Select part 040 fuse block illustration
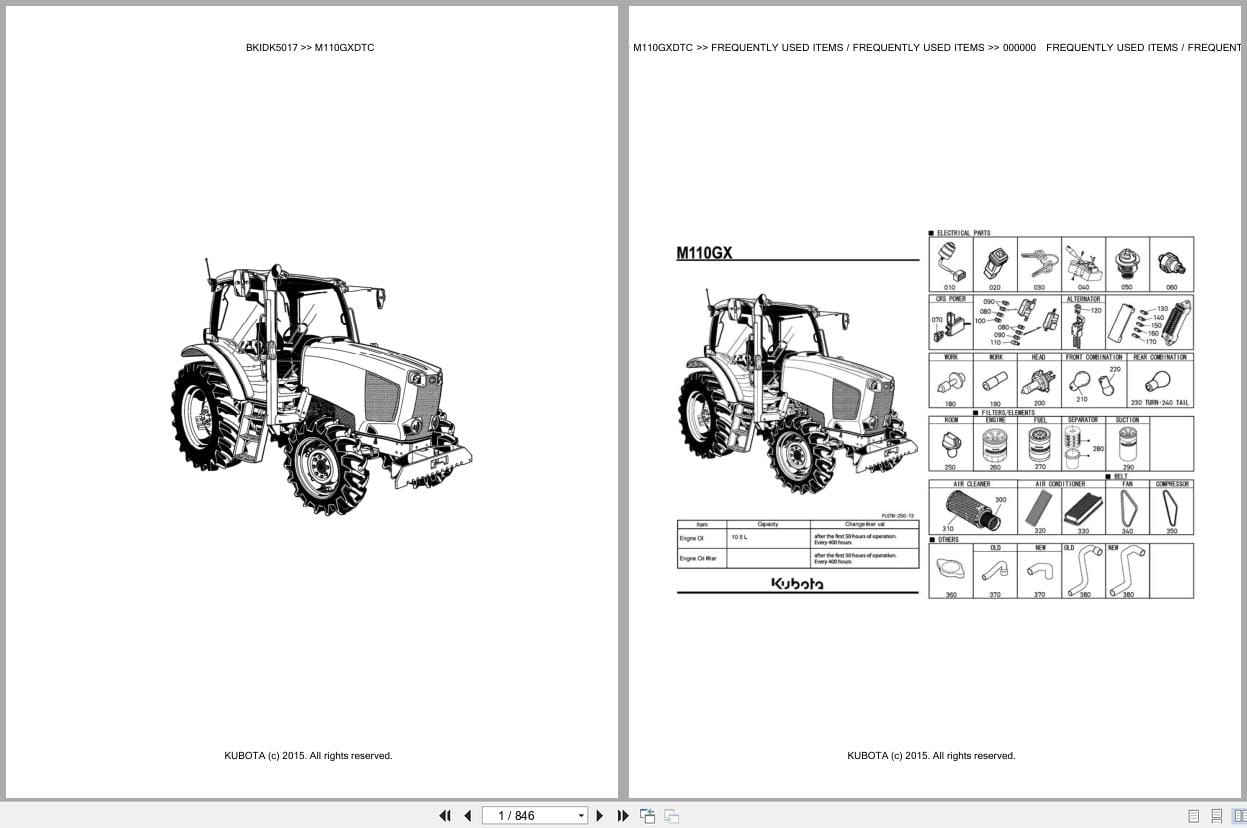1247x828 pixels. point(1083,264)
